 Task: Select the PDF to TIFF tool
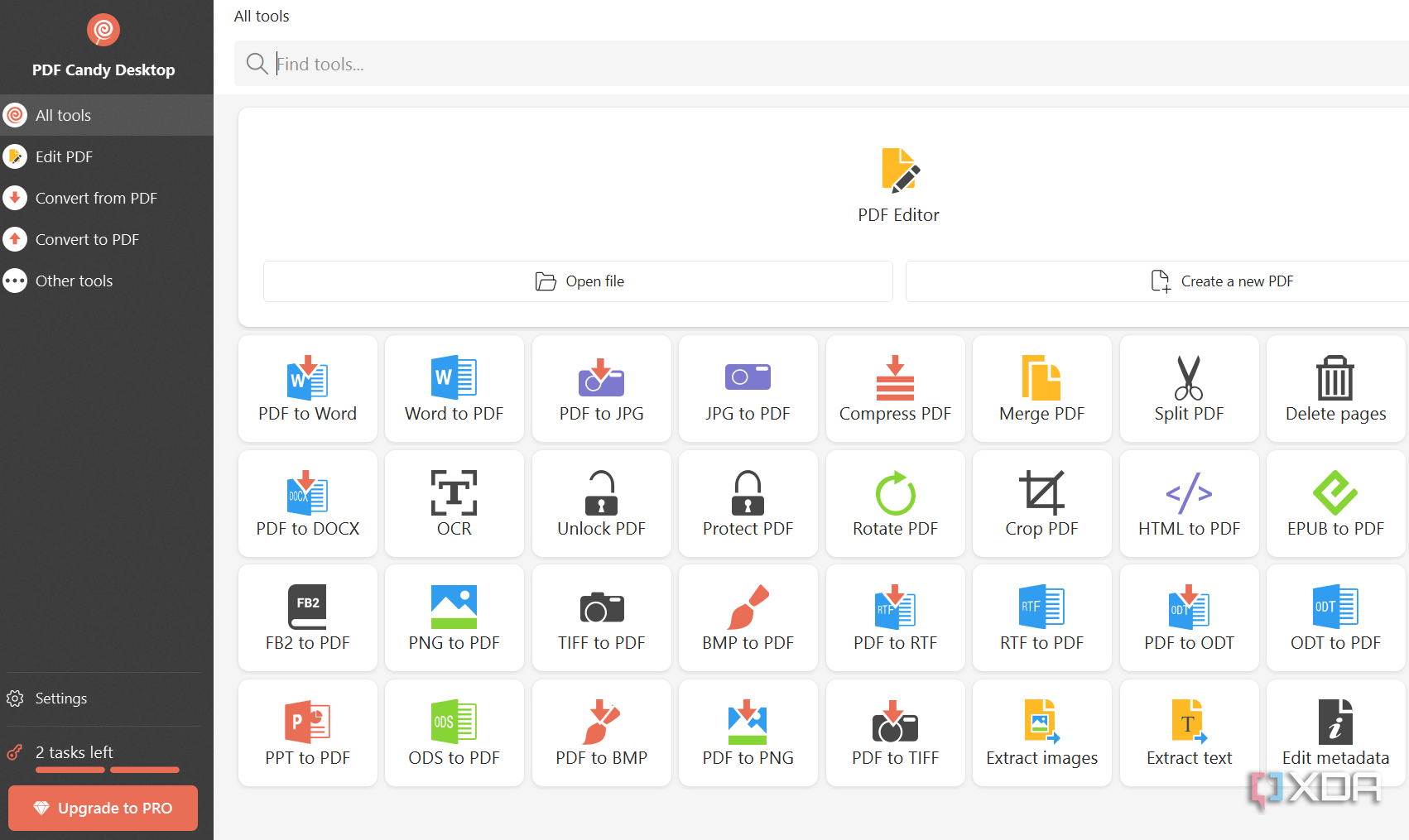tap(895, 732)
